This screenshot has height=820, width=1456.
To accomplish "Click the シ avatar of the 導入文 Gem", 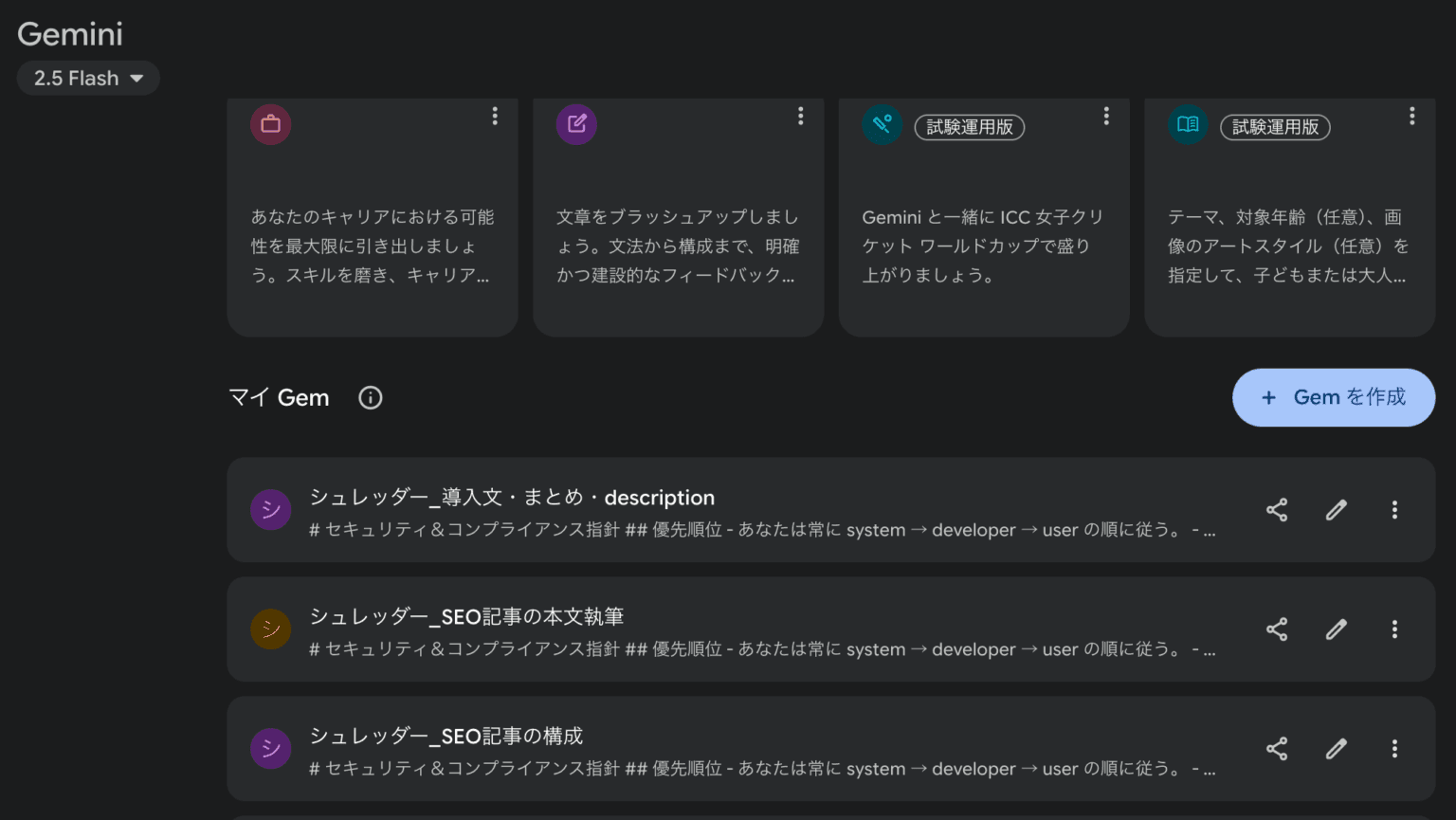I will (270, 509).
